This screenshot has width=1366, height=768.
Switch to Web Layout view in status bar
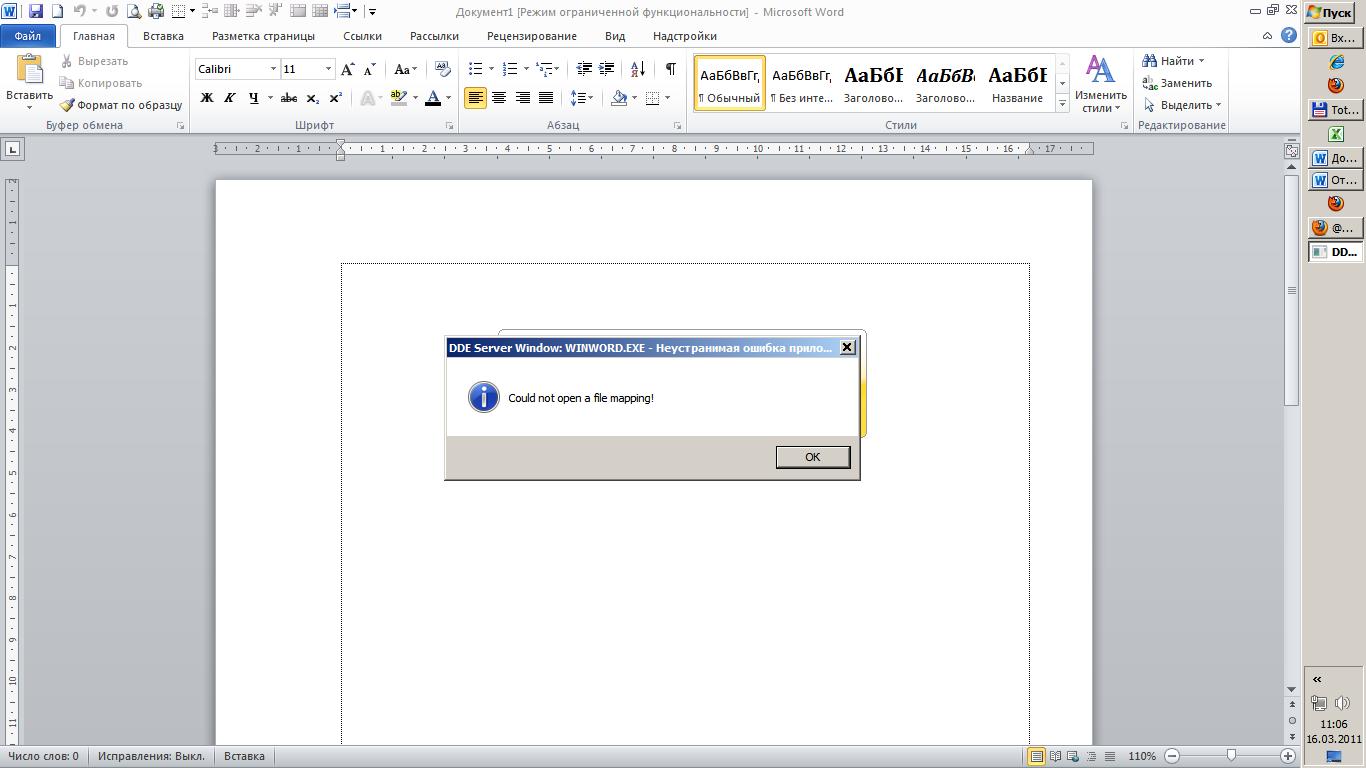(x=1073, y=756)
